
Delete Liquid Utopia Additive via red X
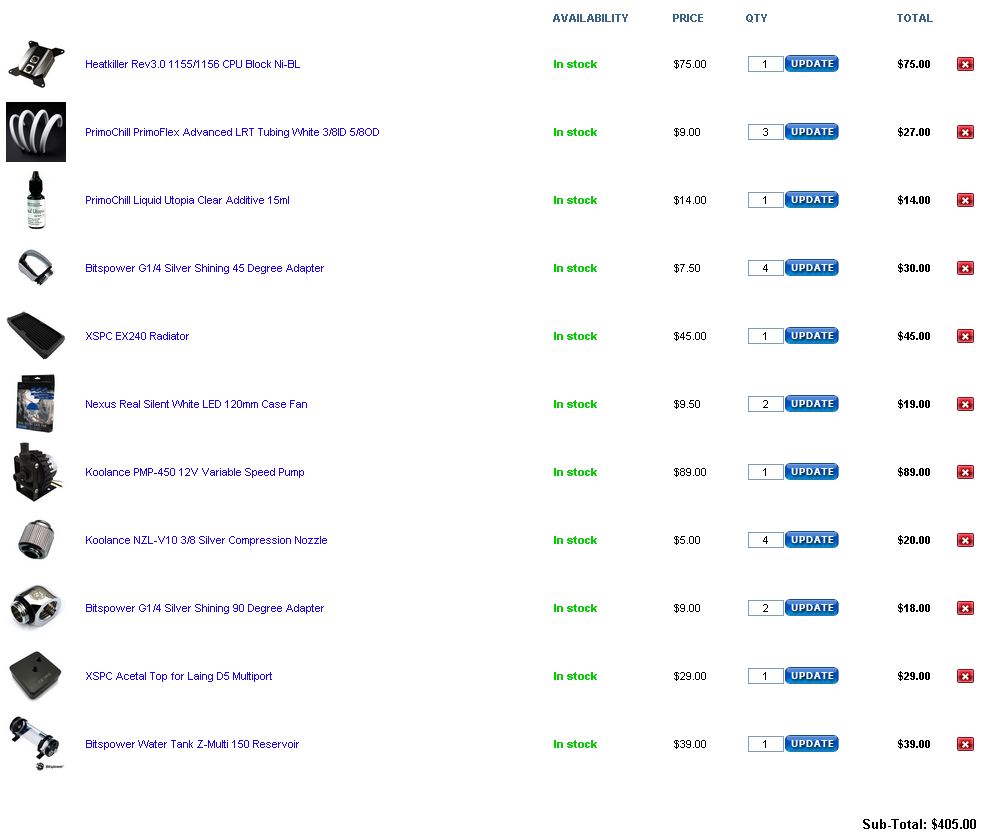tap(965, 200)
